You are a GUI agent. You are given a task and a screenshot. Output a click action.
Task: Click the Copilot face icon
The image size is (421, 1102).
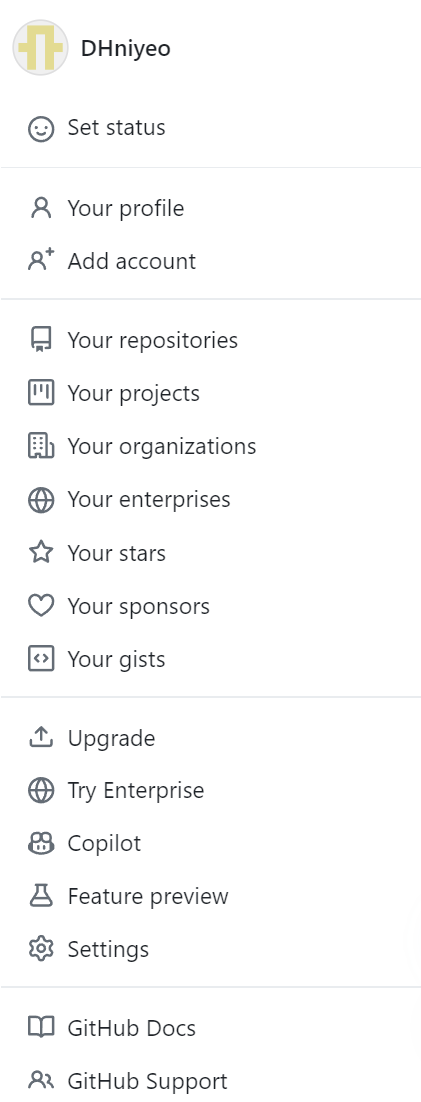pyautogui.click(x=41, y=843)
